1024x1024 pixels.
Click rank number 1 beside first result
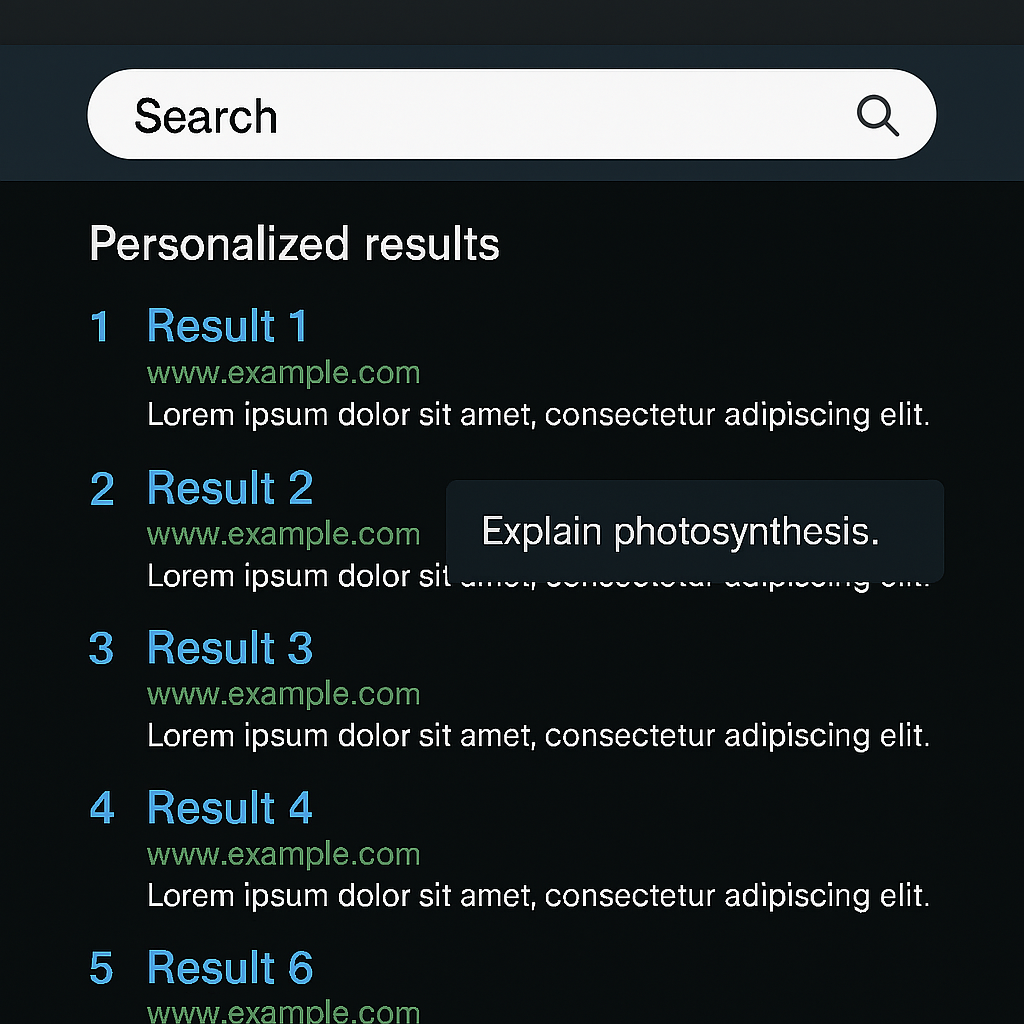(100, 327)
